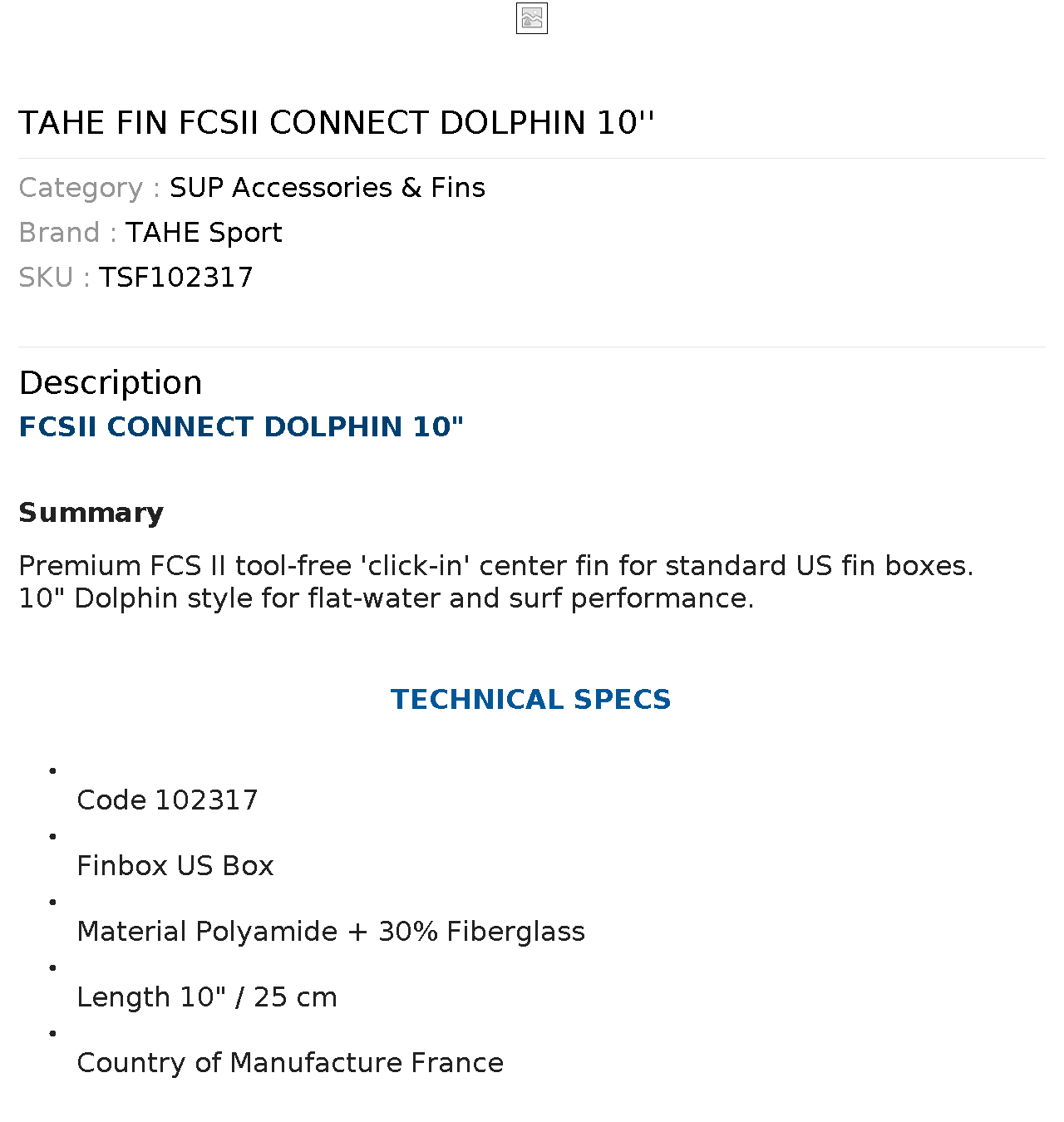Click the 10" Dolphin style sentence
Screen dimensions: 1064x1122
point(387,598)
